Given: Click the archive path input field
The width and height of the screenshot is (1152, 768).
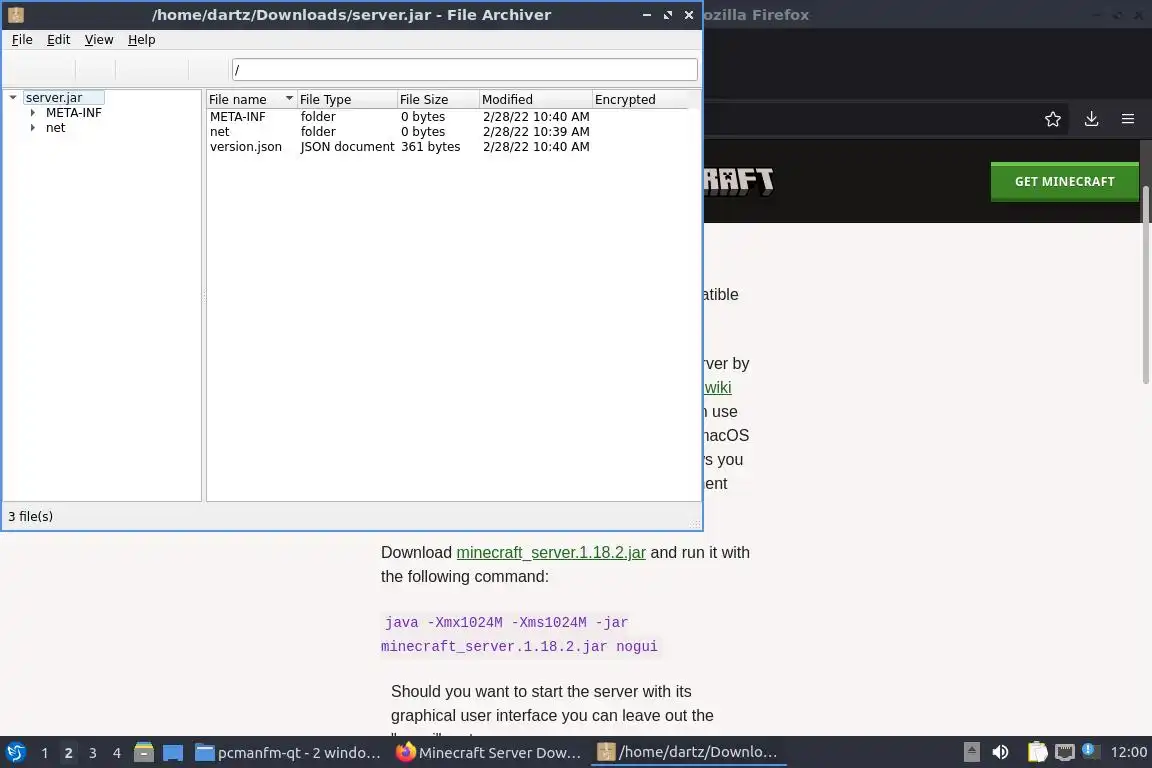Looking at the screenshot, I should tap(464, 70).
